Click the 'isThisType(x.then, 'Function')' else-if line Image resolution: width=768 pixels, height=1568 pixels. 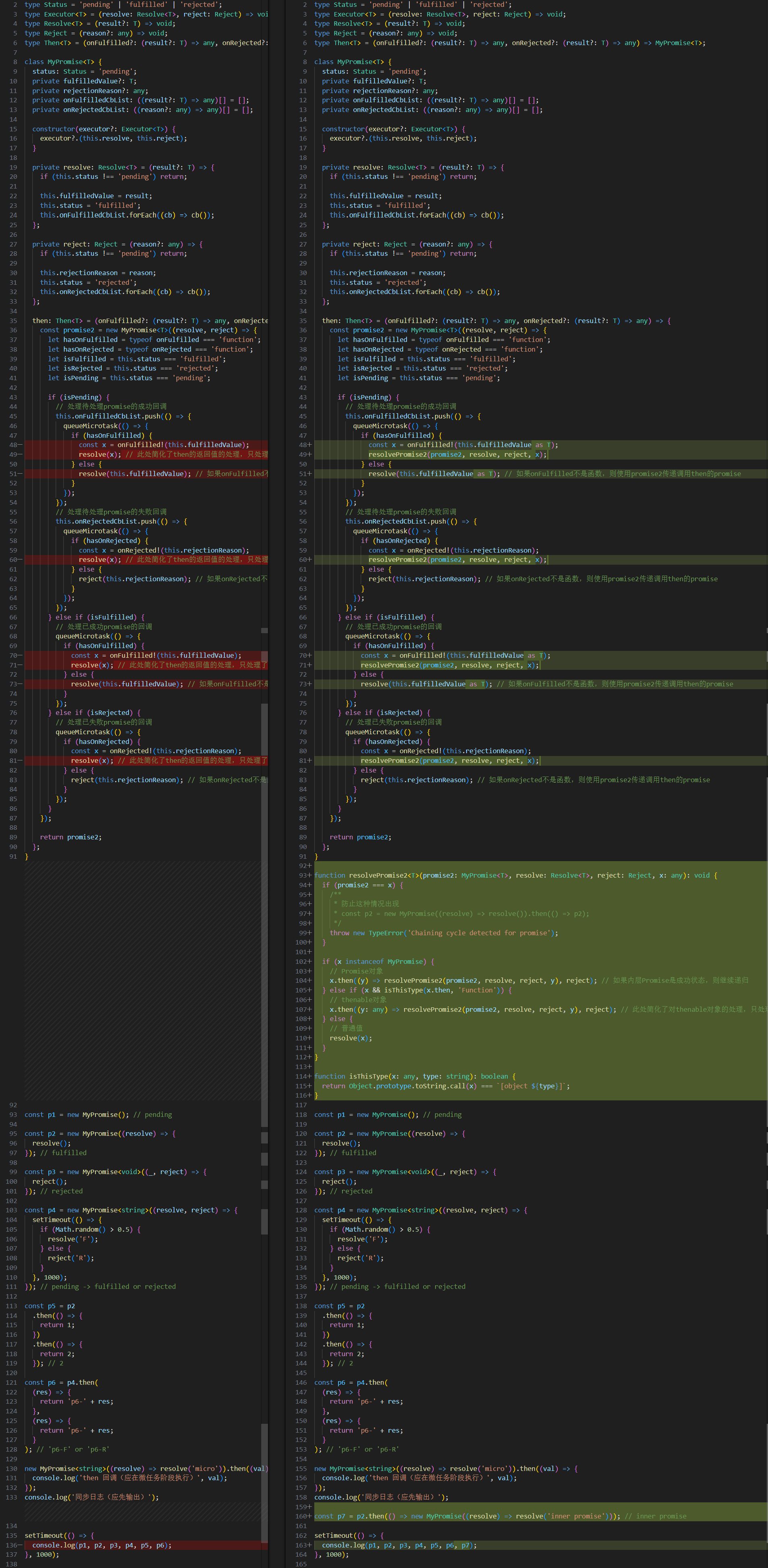pyautogui.click(x=417, y=990)
